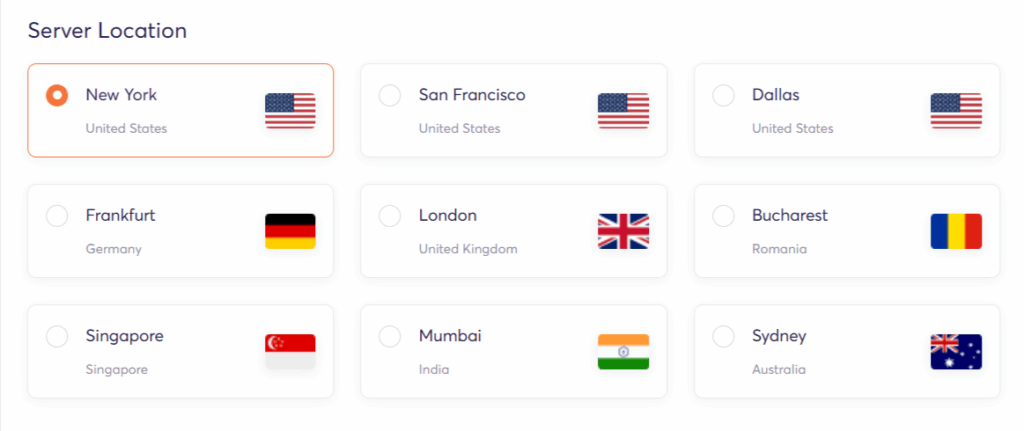The width and height of the screenshot is (1024, 431).
Task: Click the India flag icon
Action: 623,351
